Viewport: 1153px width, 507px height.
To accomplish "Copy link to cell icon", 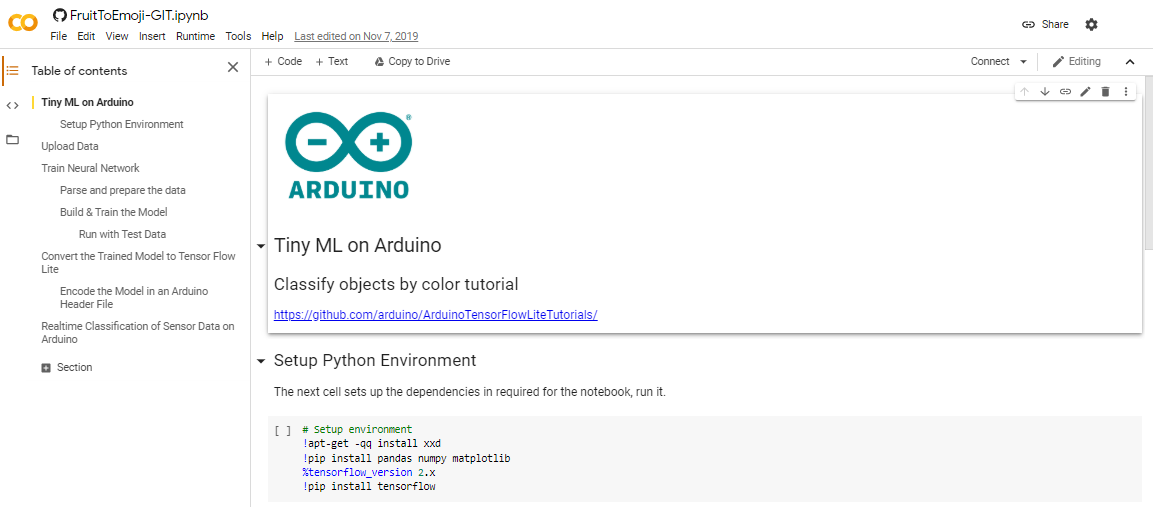I will point(1065,91).
